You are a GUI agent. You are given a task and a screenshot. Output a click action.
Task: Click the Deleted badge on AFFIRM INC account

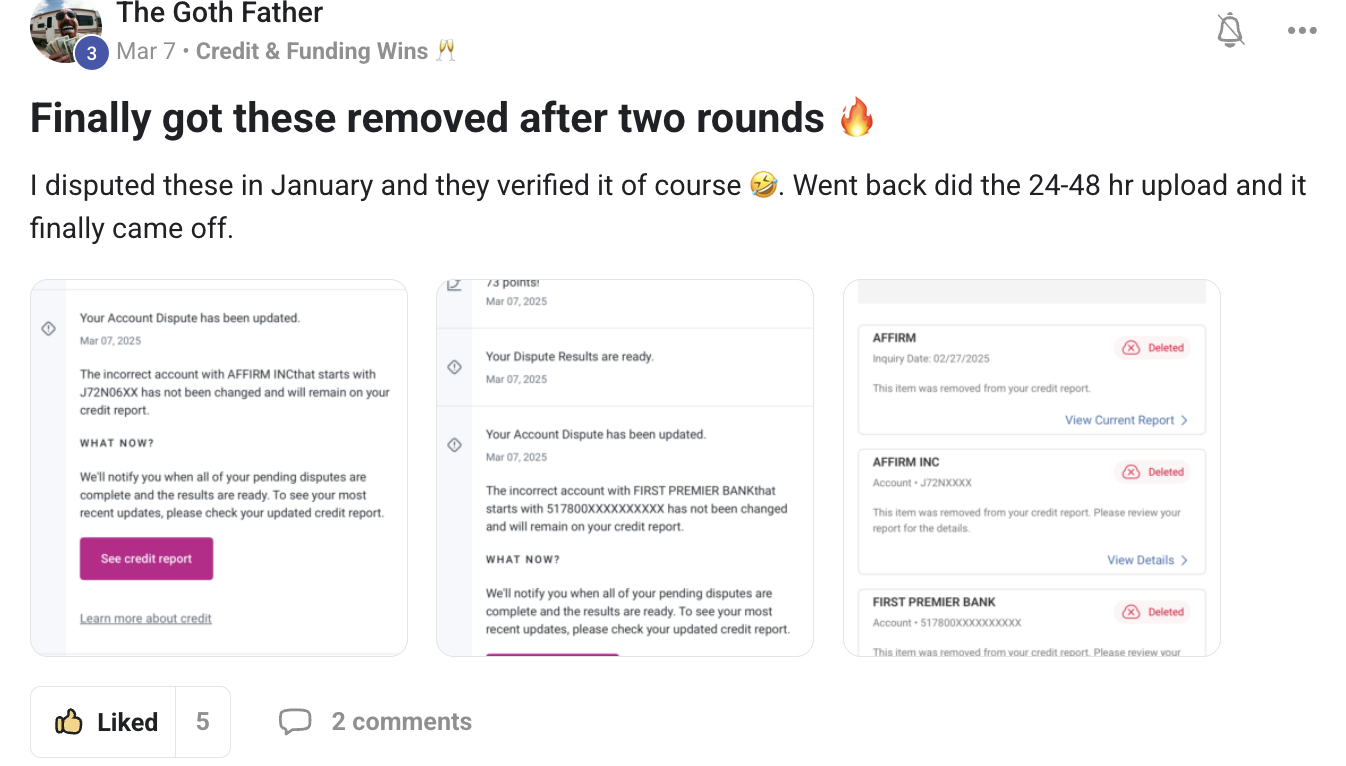(x=1153, y=472)
